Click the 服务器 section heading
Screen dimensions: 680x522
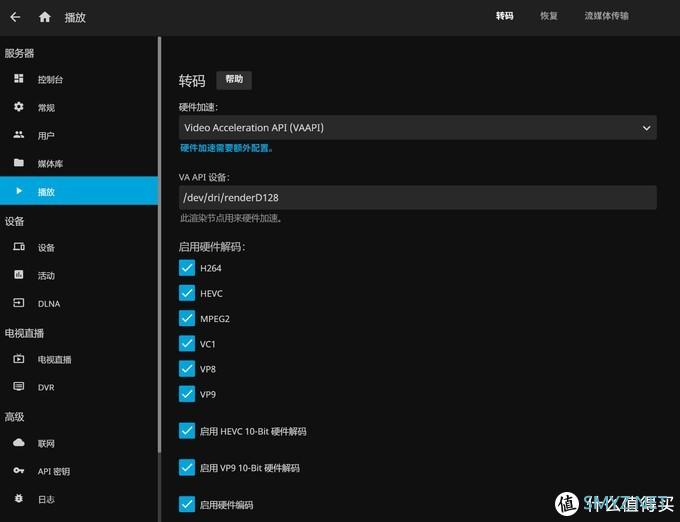19,53
